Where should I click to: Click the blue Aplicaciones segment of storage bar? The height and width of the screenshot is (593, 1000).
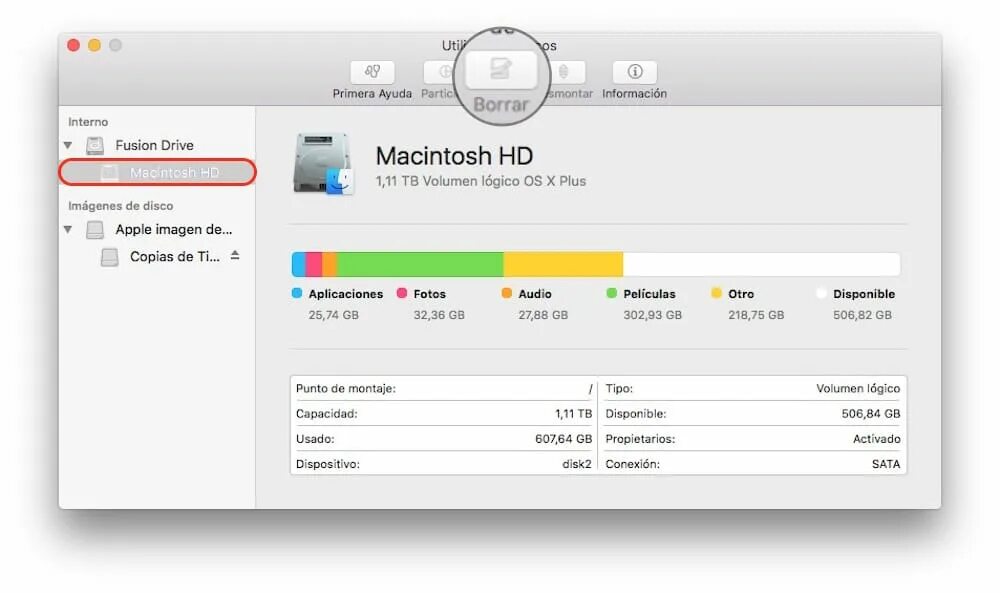click(298, 265)
